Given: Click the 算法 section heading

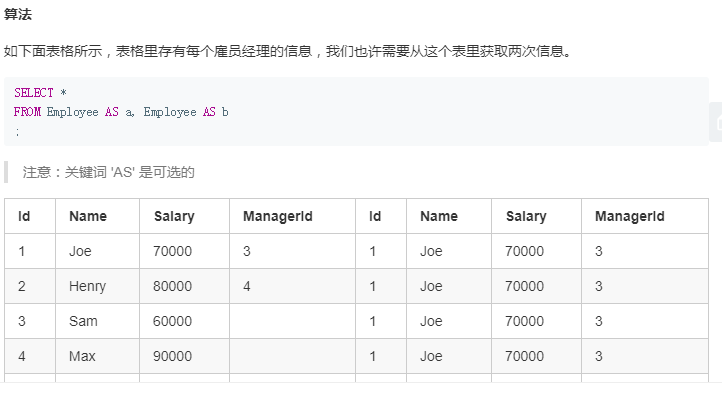Looking at the screenshot, I should (18, 14).
